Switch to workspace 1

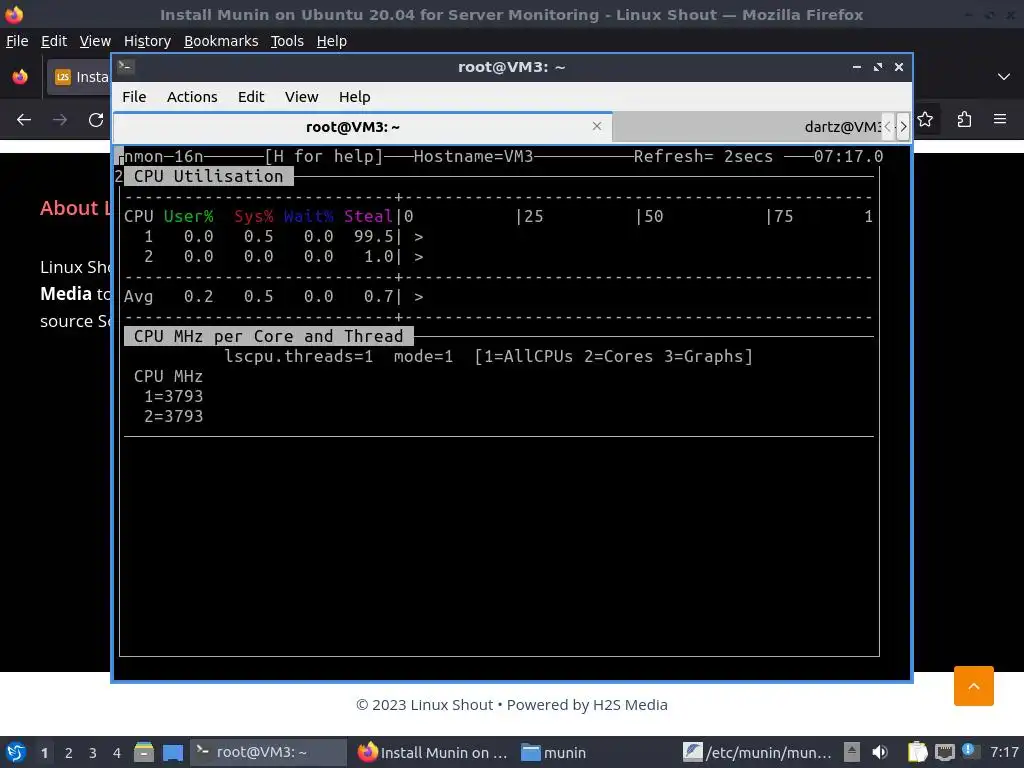pos(44,753)
